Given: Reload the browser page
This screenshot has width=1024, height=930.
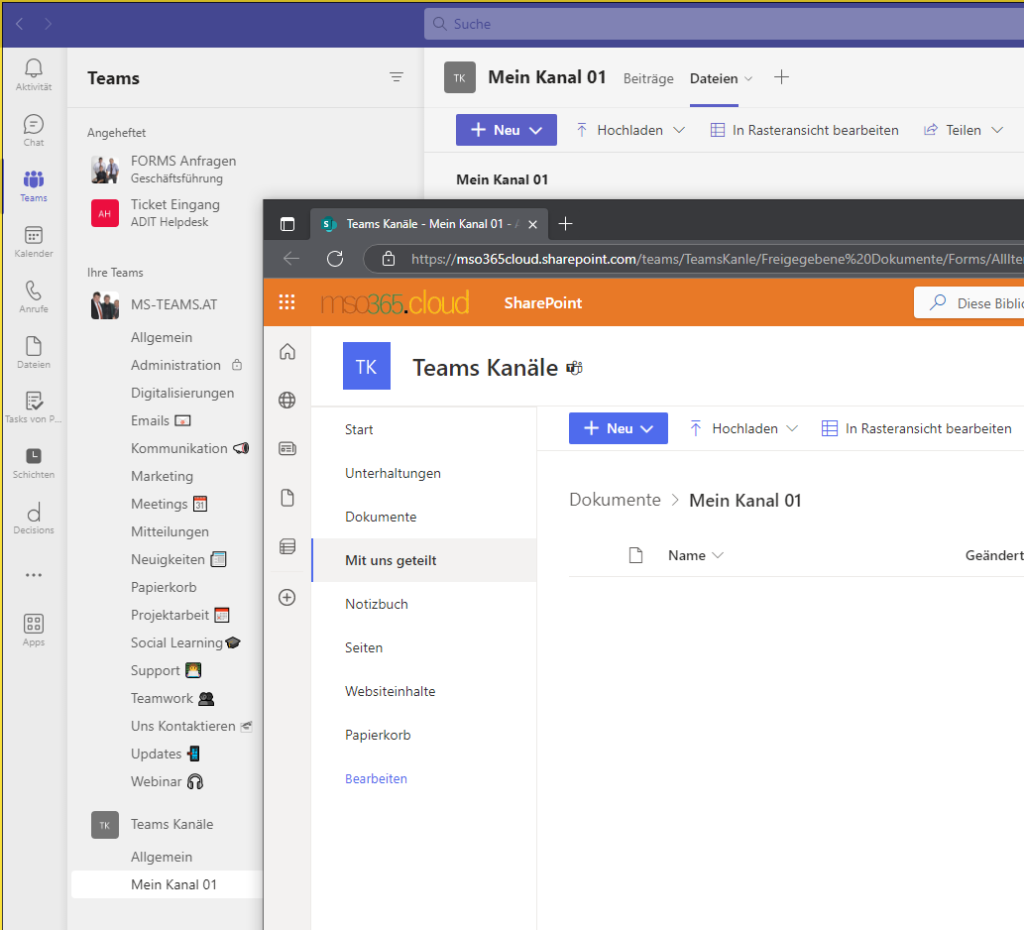Looking at the screenshot, I should 335,259.
